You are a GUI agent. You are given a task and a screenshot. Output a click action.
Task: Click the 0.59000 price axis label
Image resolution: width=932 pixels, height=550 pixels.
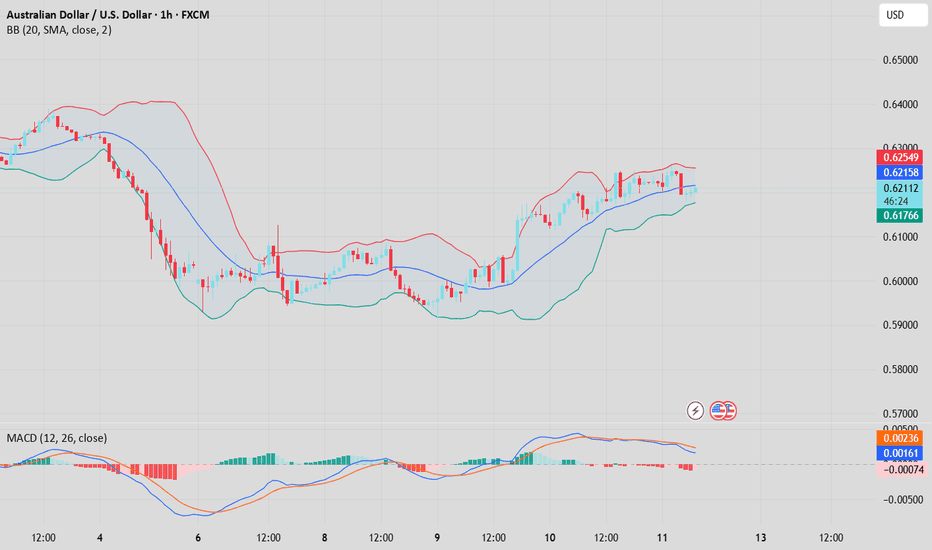(x=900, y=325)
